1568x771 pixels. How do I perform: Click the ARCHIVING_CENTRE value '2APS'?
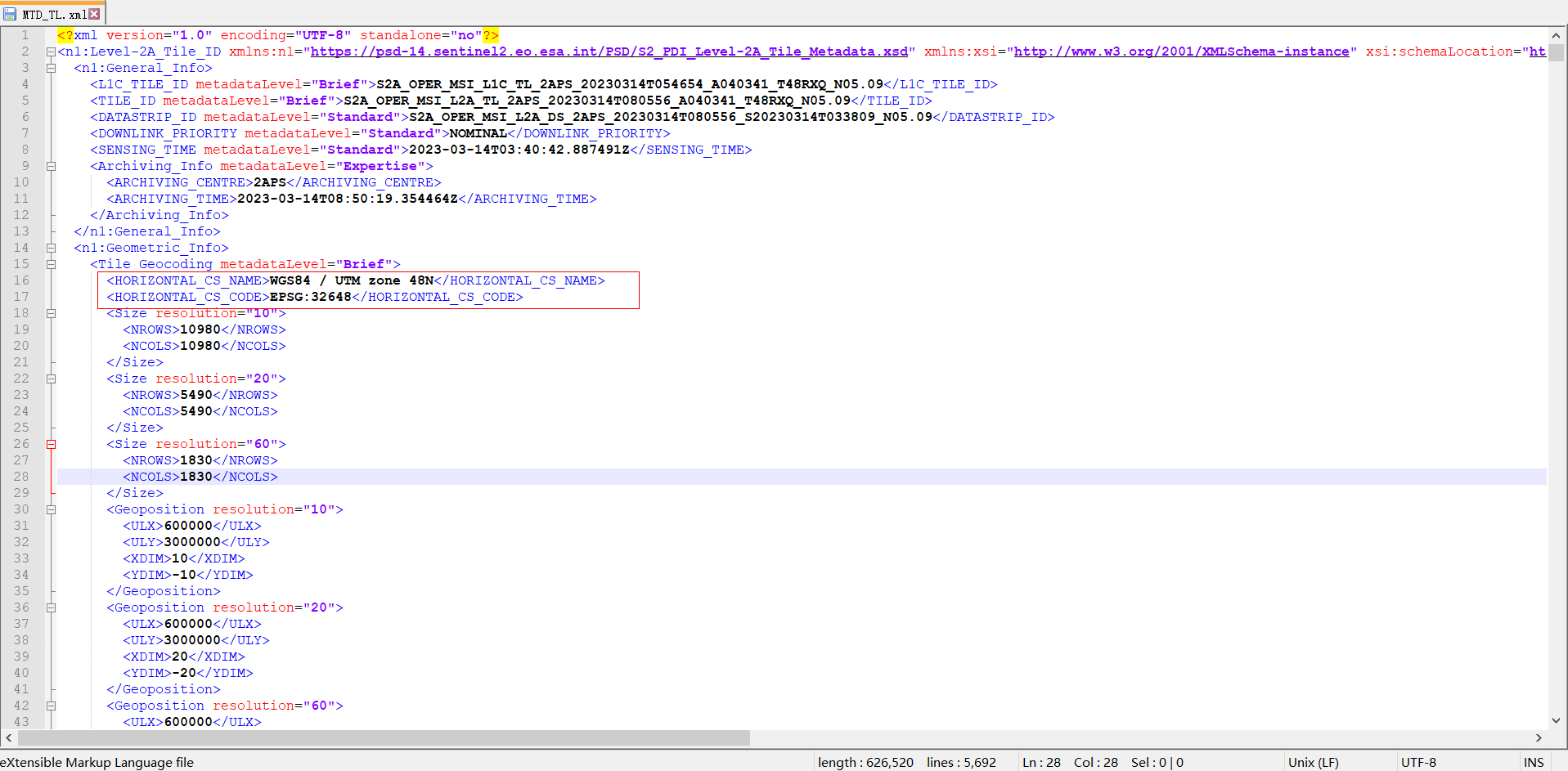[270, 182]
